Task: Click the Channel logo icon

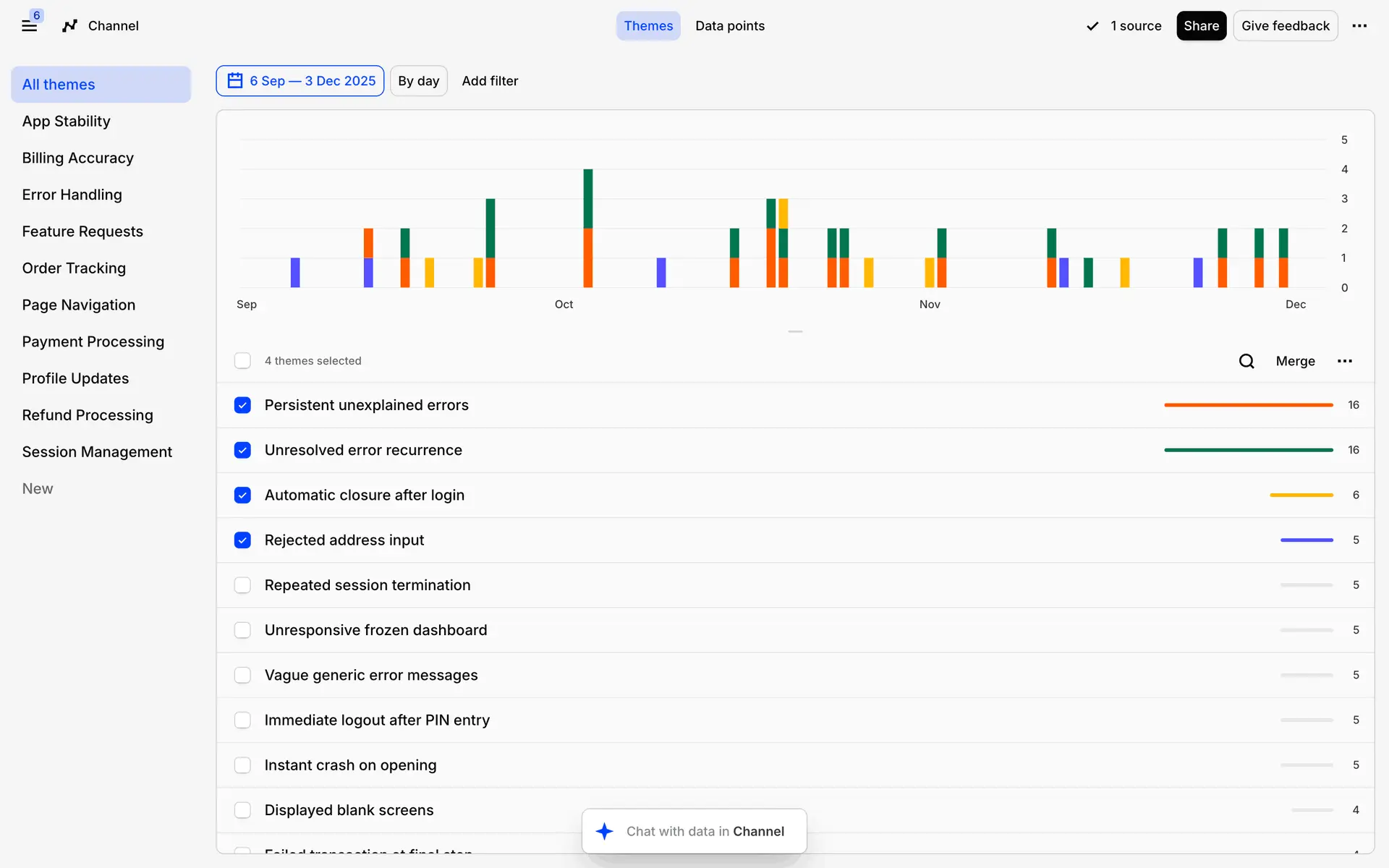Action: point(69,26)
